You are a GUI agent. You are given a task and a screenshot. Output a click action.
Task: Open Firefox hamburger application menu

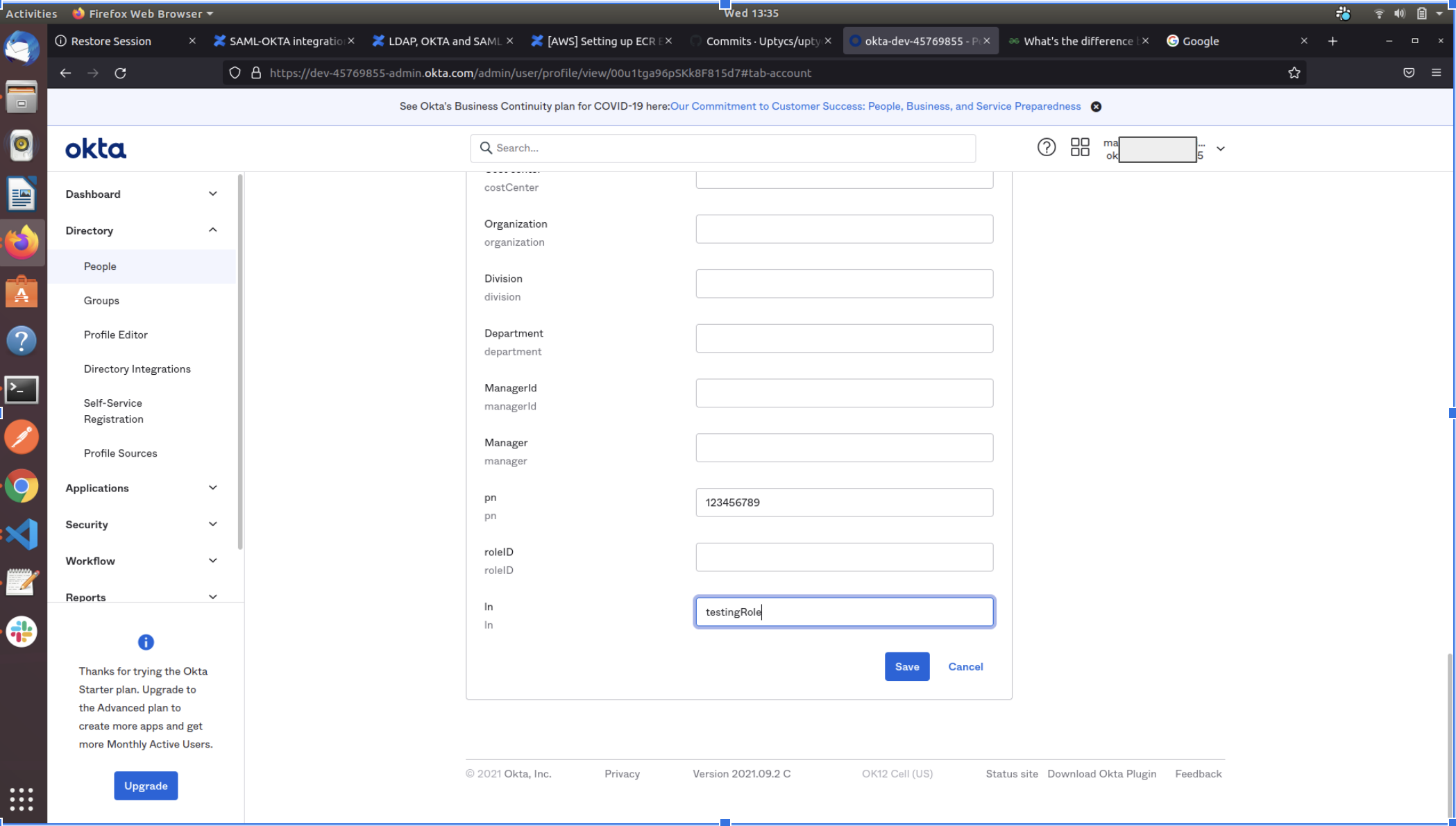pos(1436,73)
